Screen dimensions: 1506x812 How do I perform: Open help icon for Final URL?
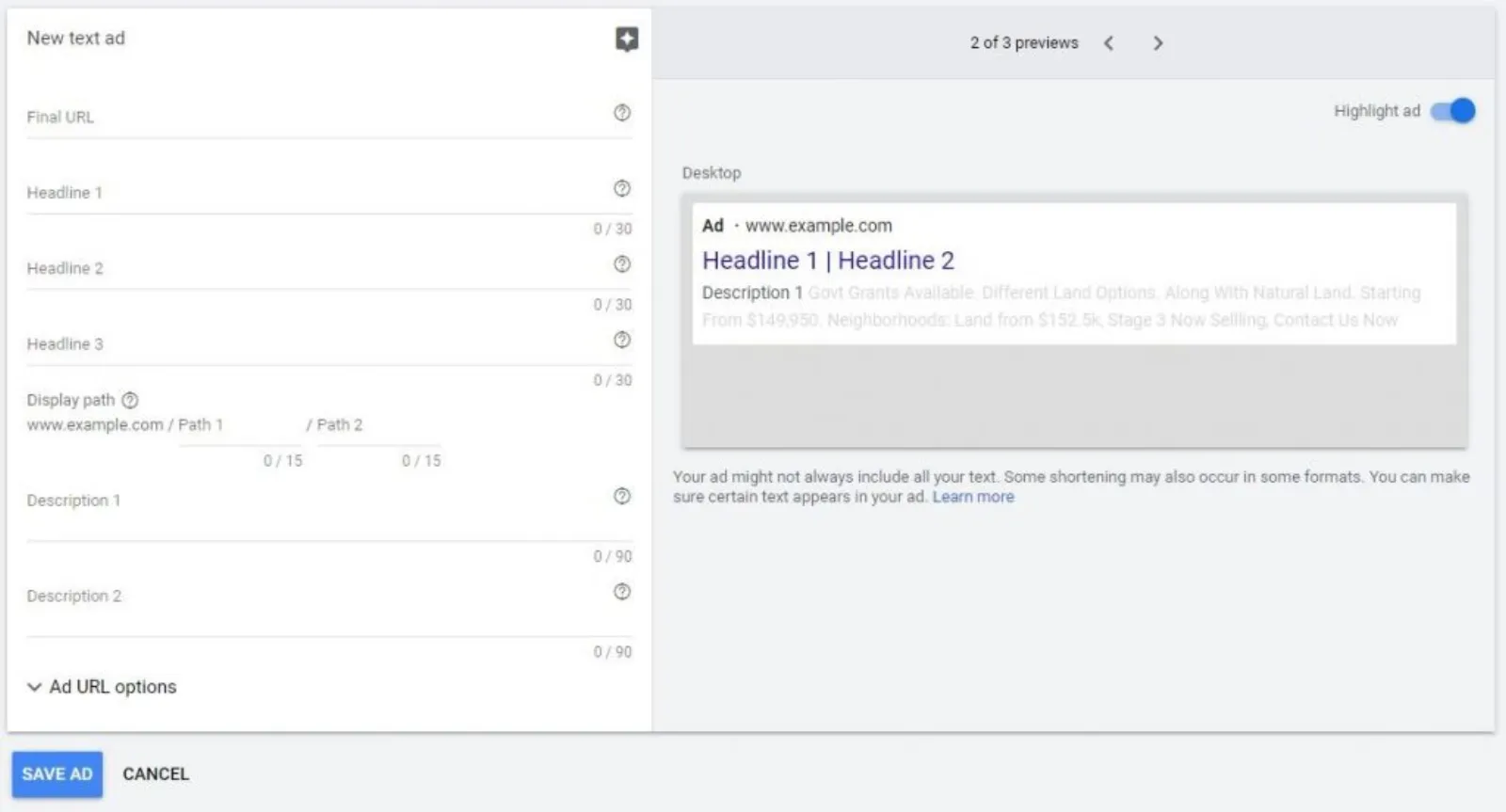pyautogui.click(x=622, y=113)
